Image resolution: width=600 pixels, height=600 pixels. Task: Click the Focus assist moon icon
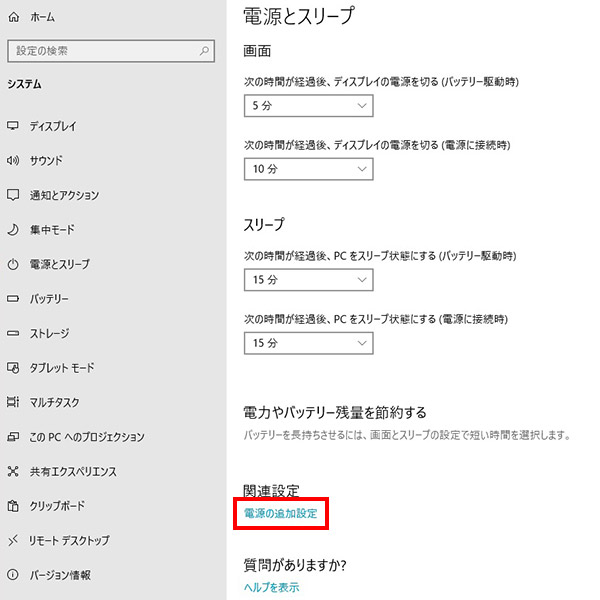(x=13, y=230)
